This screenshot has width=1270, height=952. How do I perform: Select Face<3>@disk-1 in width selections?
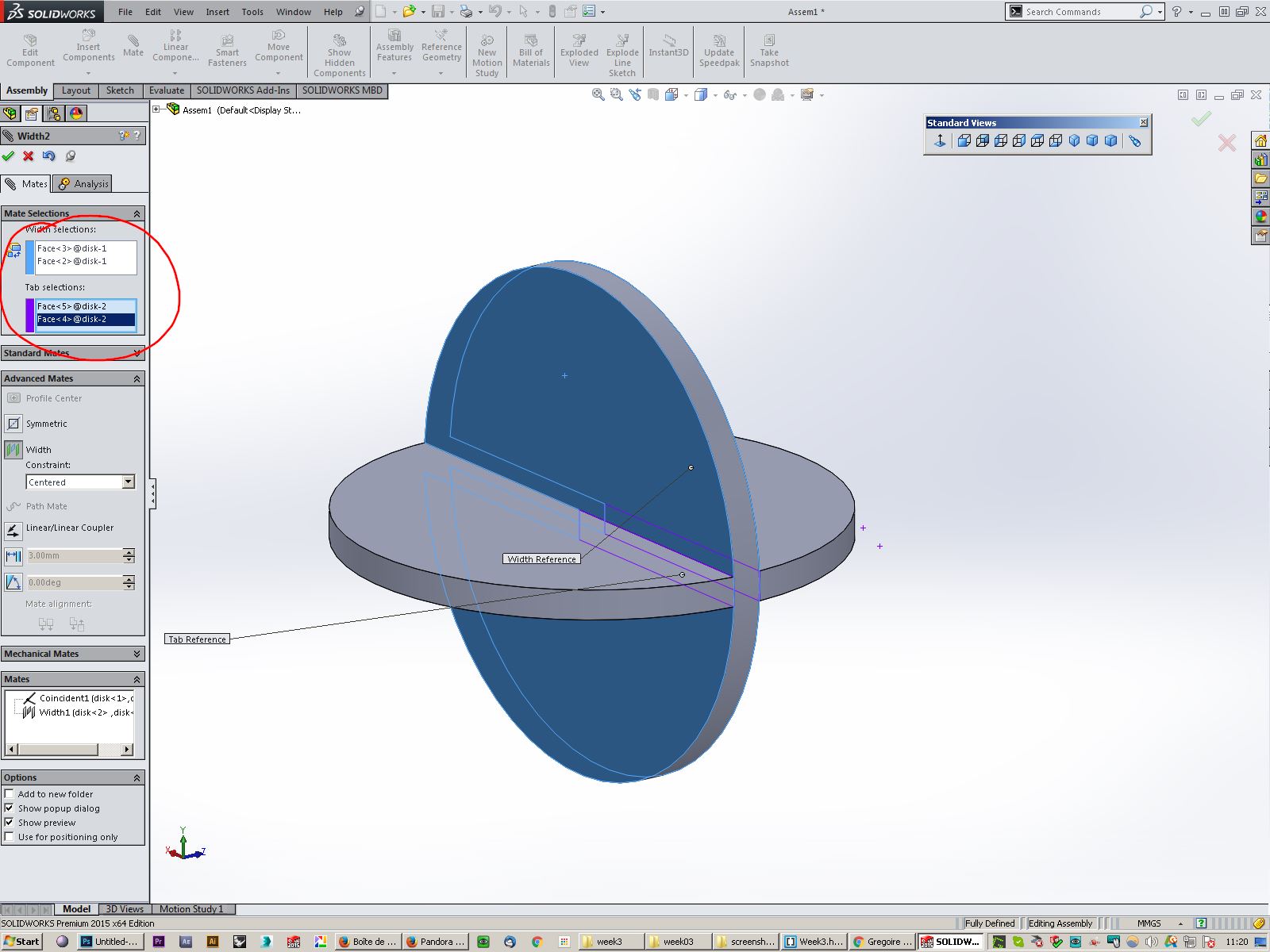[86, 248]
